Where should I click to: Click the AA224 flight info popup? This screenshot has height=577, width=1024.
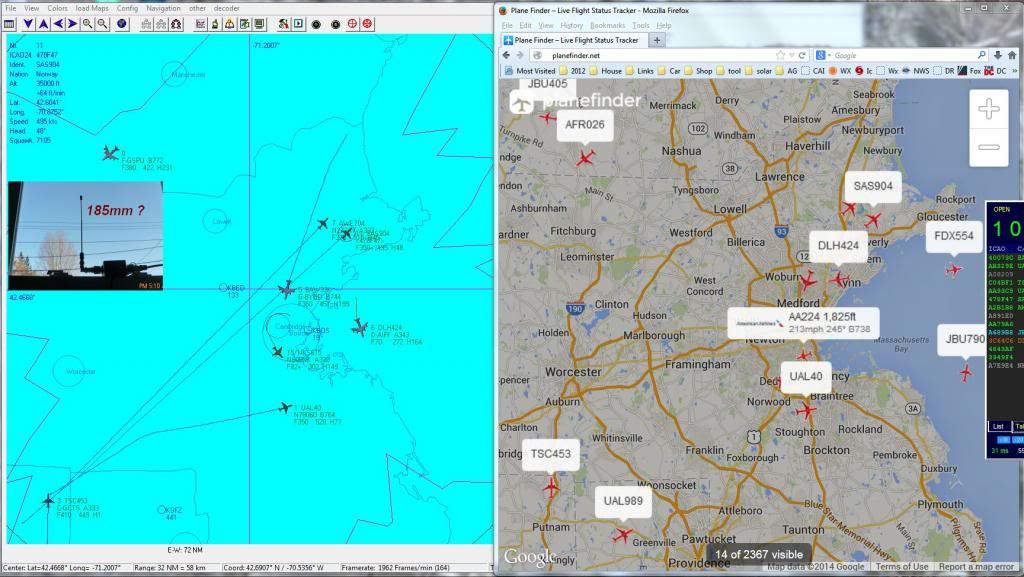(805, 323)
